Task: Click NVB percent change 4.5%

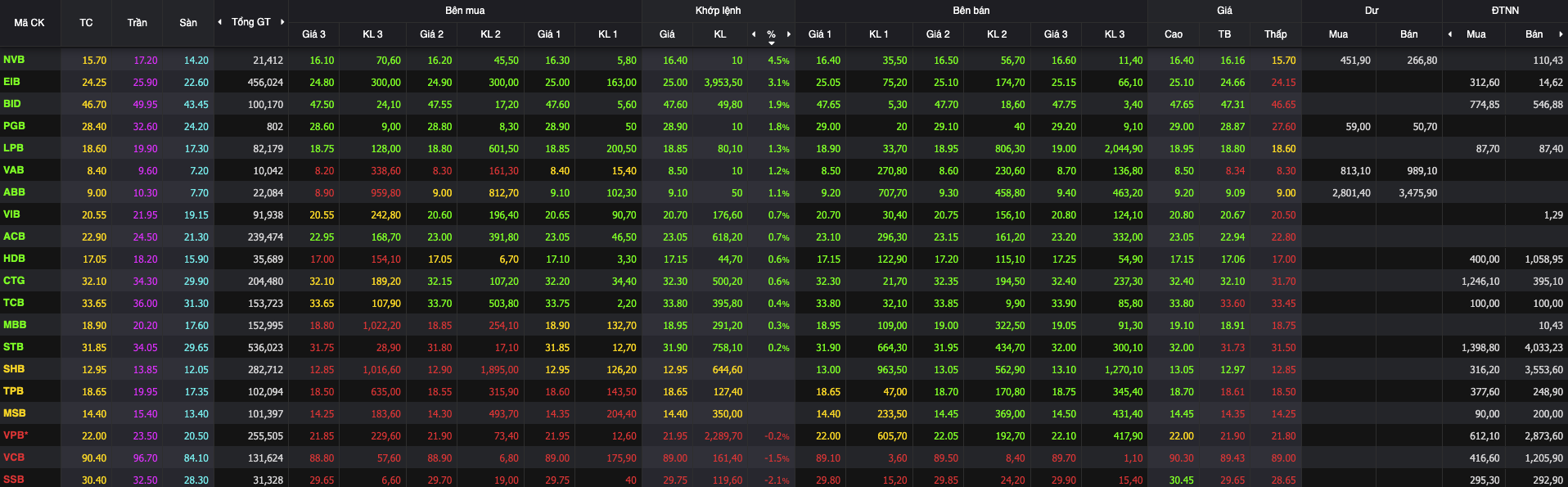Action: [778, 61]
